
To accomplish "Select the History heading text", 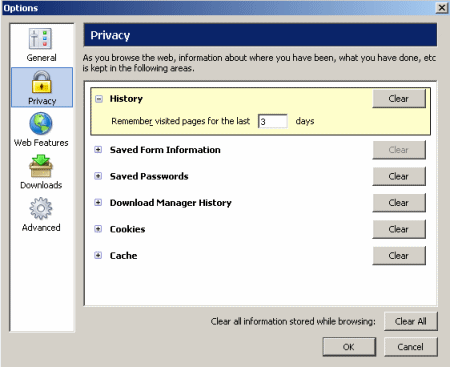I will tap(126, 99).
